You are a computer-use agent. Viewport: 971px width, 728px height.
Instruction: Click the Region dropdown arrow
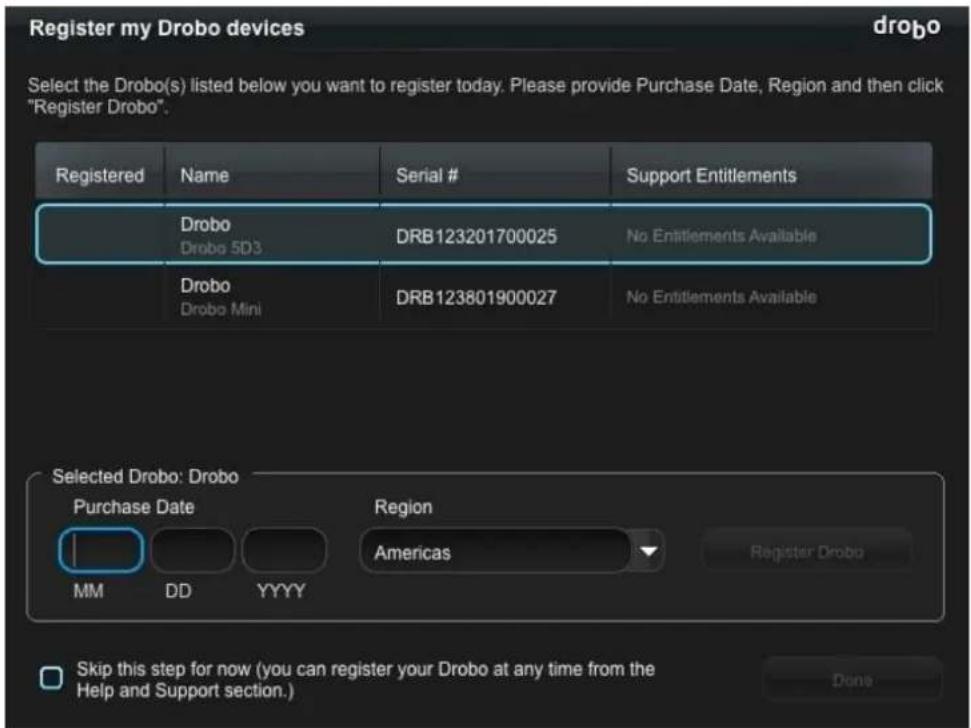tap(648, 551)
